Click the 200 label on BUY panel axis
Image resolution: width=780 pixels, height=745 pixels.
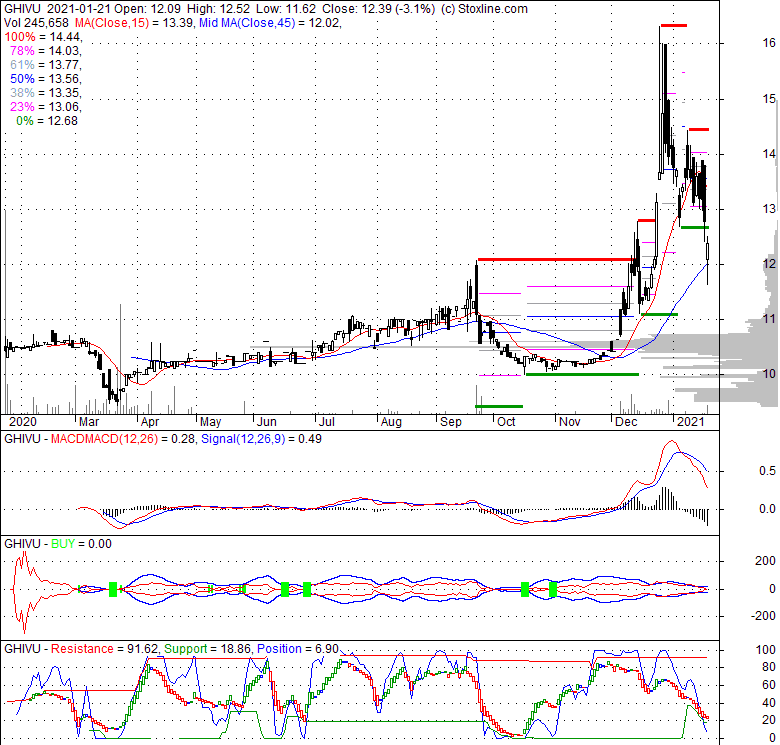click(766, 561)
